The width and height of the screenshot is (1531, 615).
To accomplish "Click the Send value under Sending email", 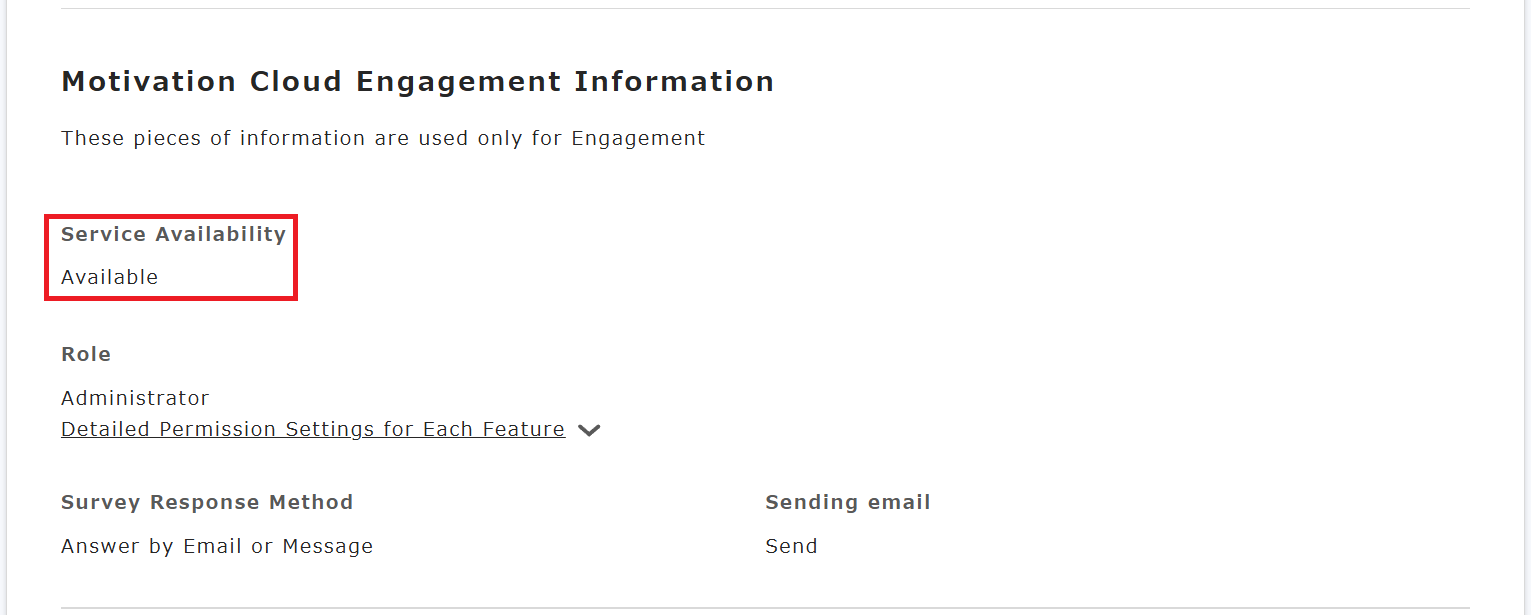I will click(791, 546).
